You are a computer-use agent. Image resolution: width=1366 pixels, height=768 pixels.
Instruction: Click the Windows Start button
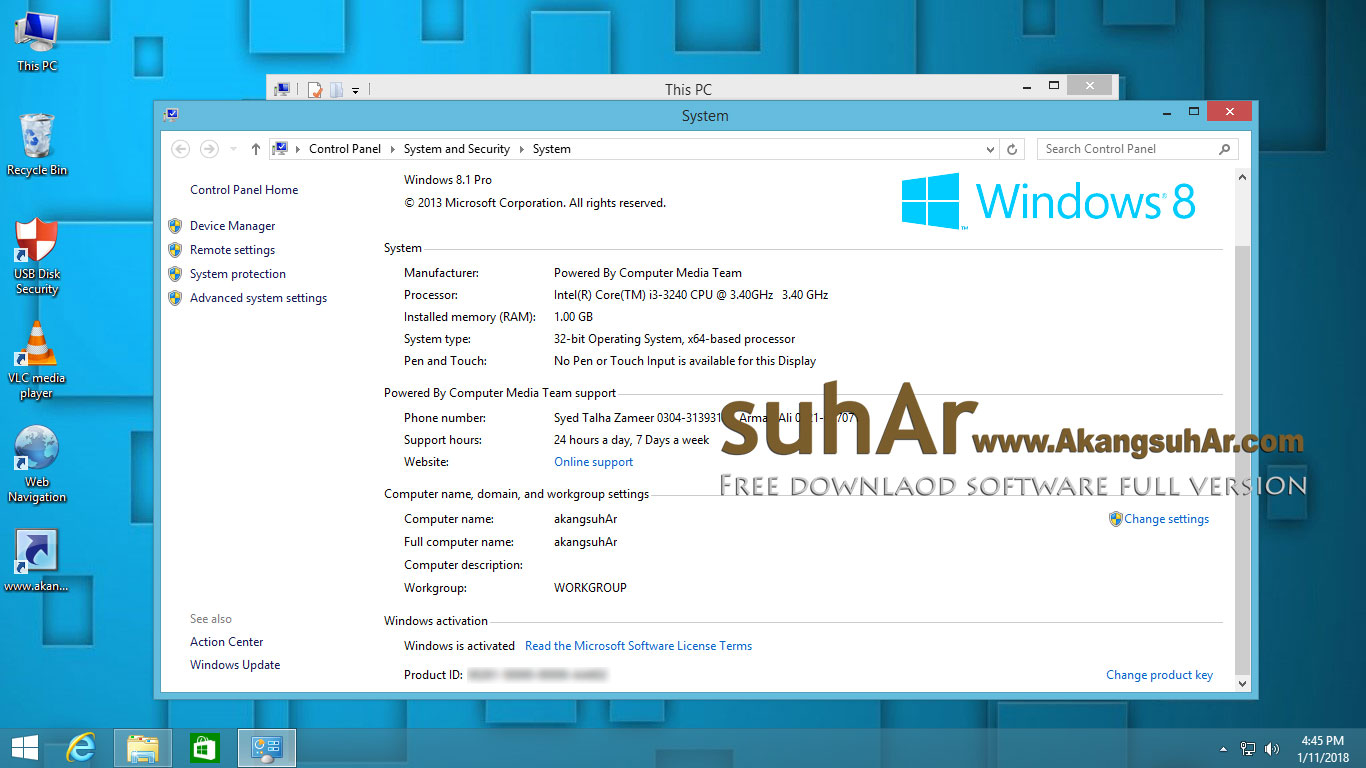coord(24,748)
